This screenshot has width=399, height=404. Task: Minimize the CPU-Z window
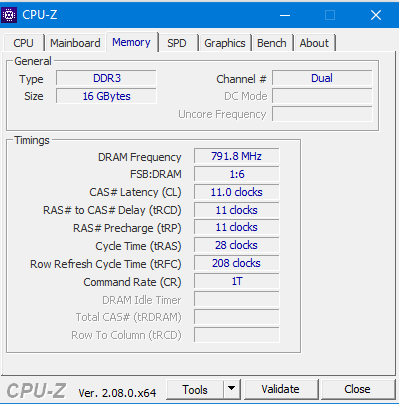pos(285,15)
